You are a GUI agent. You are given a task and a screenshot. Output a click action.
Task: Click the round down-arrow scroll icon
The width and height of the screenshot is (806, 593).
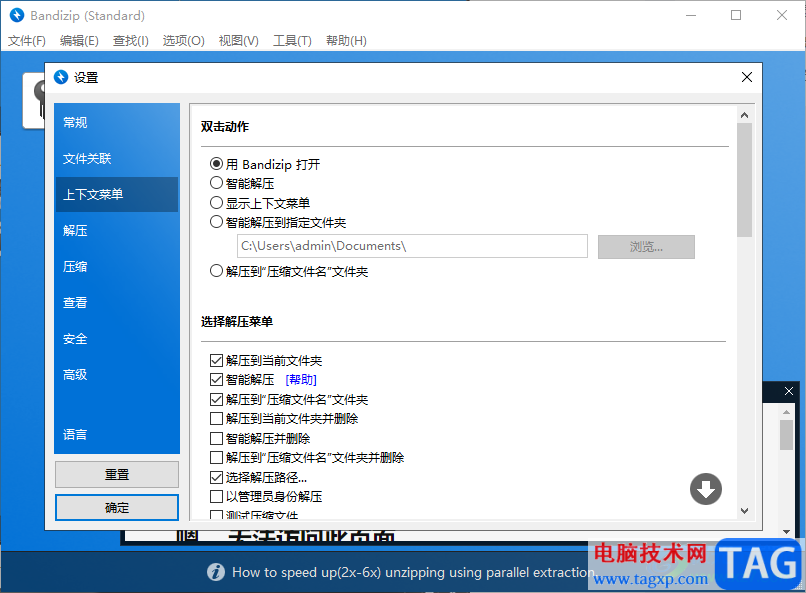coord(706,489)
